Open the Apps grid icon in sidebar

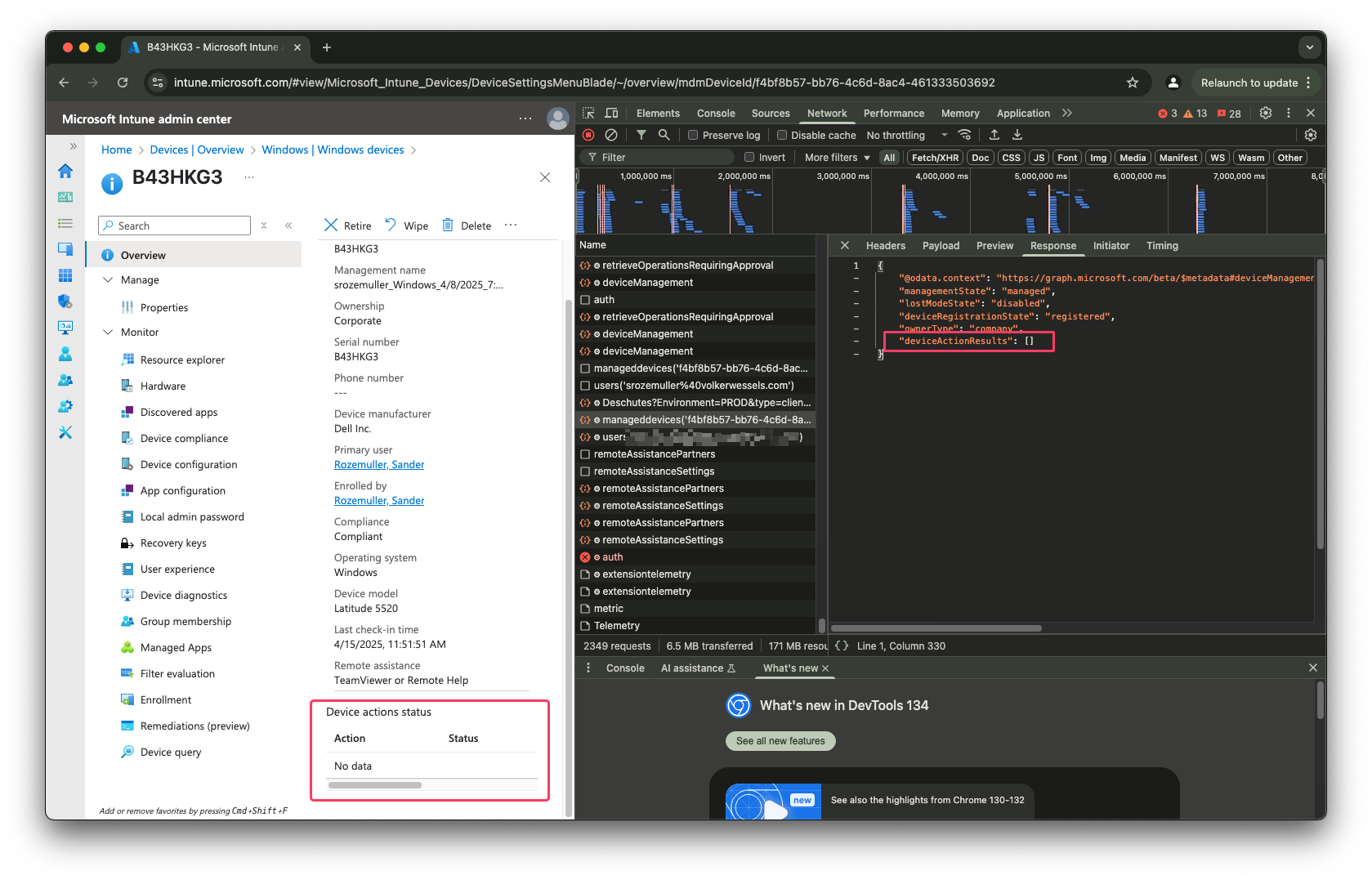tap(65, 275)
